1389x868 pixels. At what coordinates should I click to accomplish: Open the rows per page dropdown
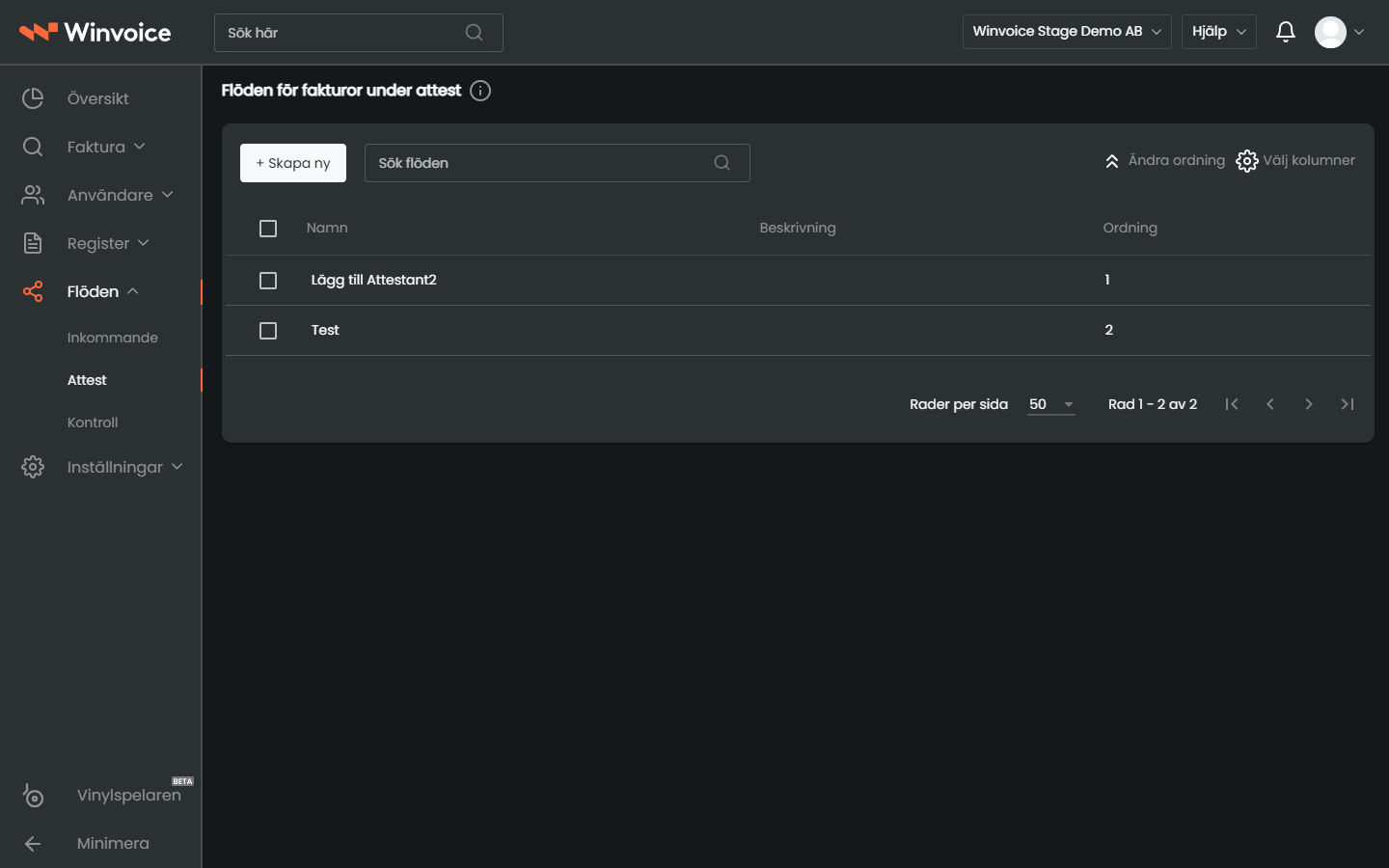(1051, 405)
